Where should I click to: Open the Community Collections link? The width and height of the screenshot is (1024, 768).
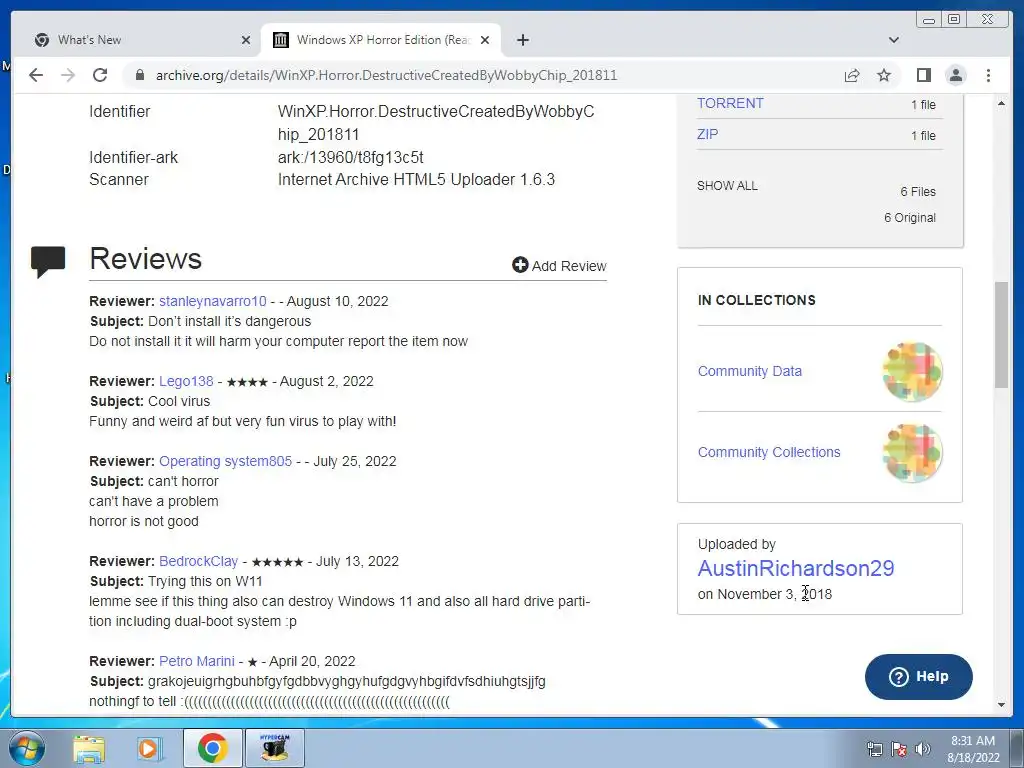pos(769,452)
